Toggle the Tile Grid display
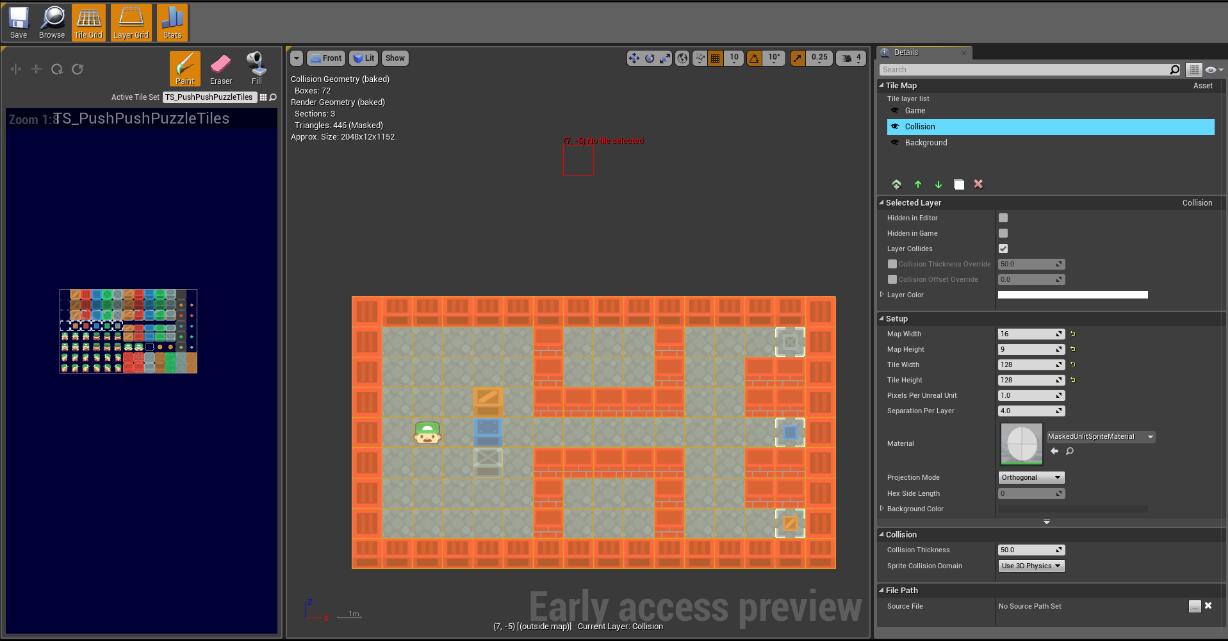The height and width of the screenshot is (641, 1228). click(x=88, y=22)
